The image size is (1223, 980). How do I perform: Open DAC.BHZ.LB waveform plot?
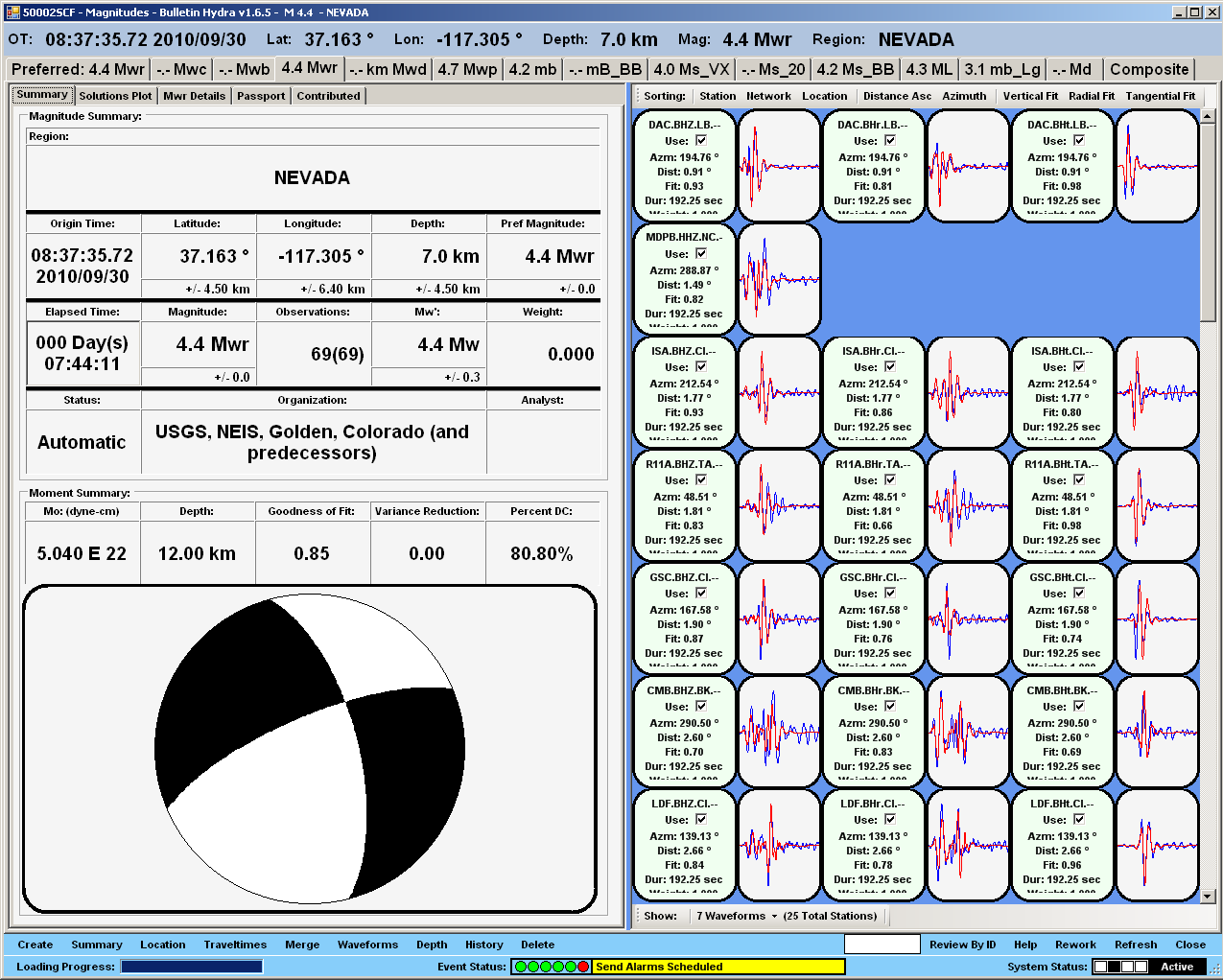(780, 166)
